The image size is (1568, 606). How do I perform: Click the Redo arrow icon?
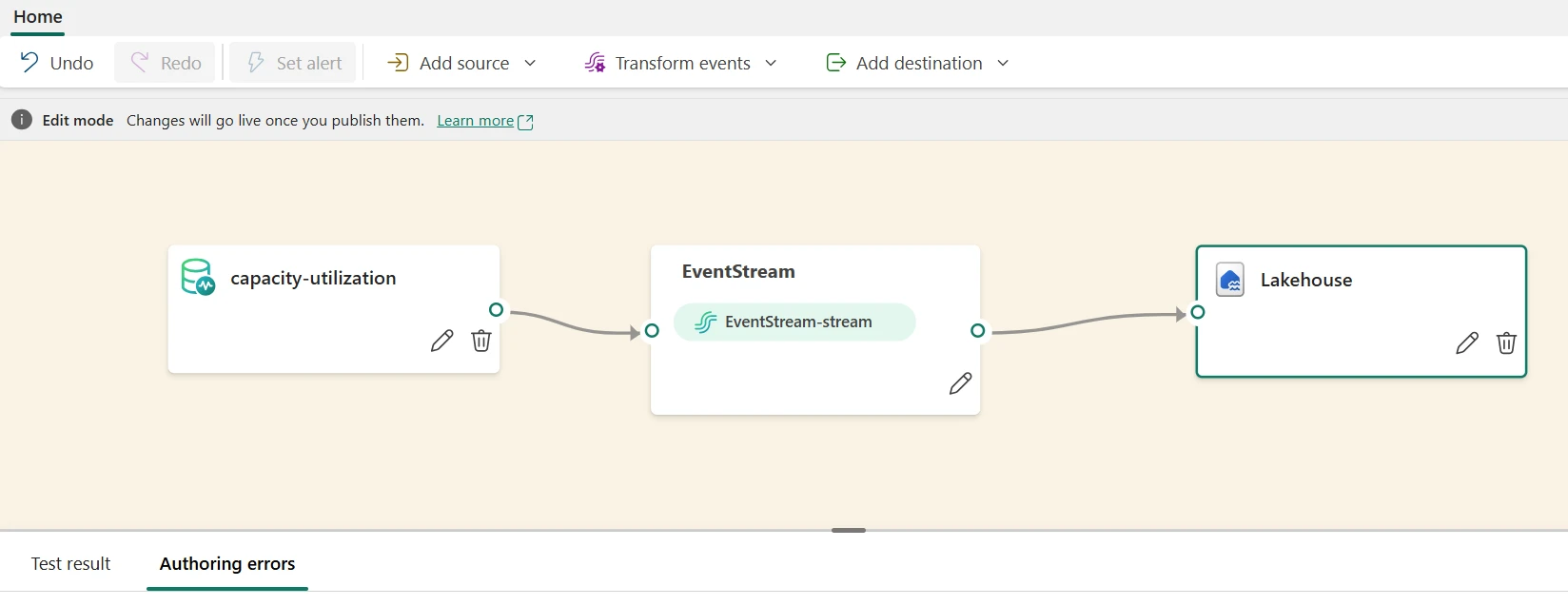(x=140, y=62)
